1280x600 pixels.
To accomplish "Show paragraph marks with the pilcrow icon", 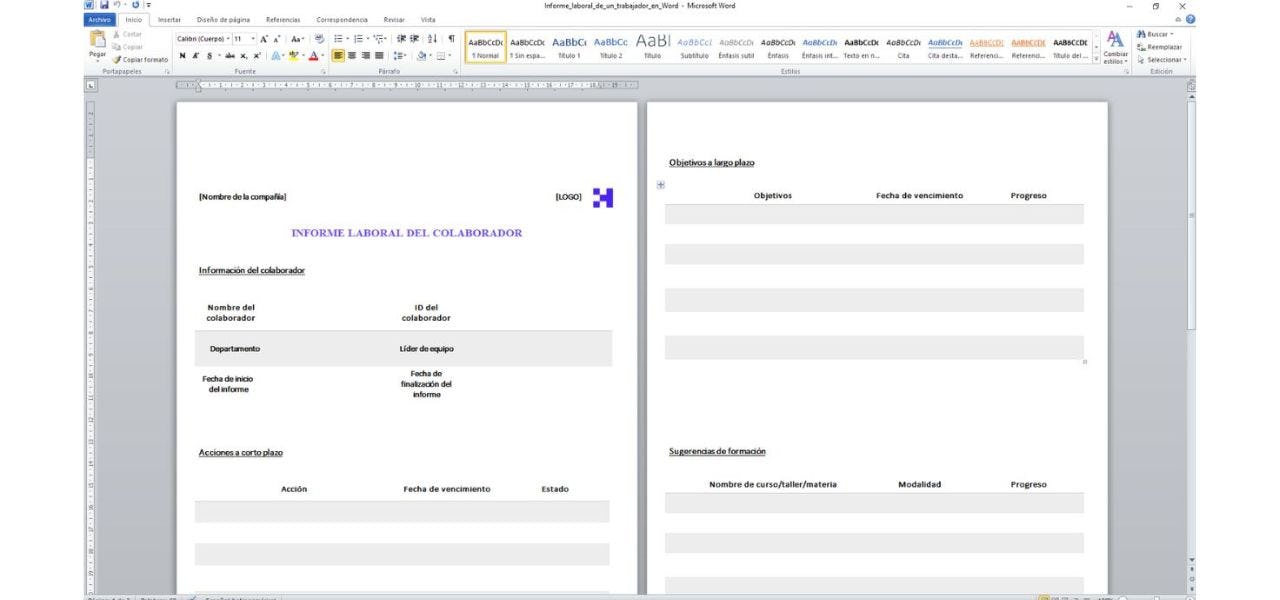I will [452, 38].
